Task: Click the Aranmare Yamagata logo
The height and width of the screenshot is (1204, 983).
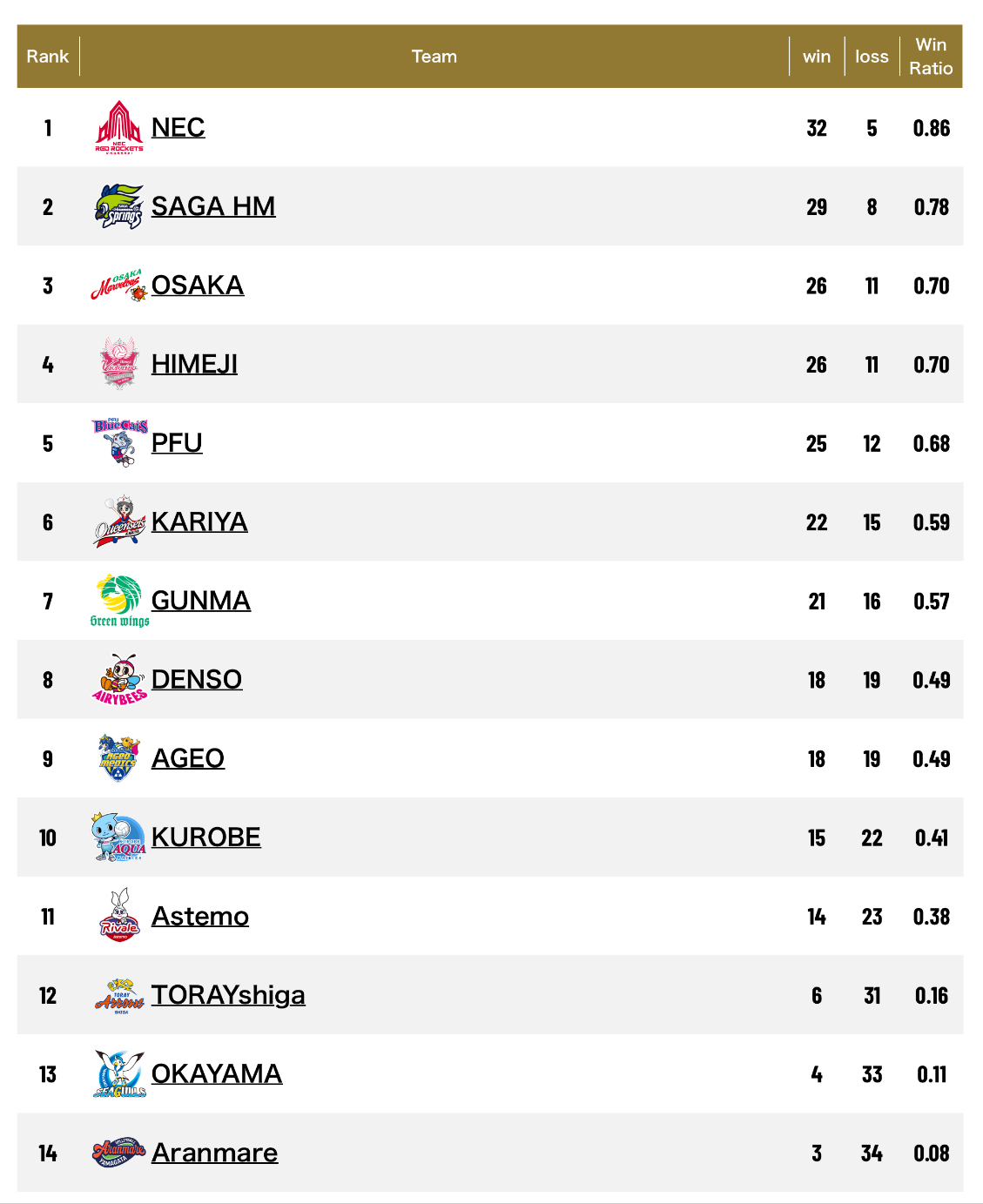Action: [x=119, y=1153]
